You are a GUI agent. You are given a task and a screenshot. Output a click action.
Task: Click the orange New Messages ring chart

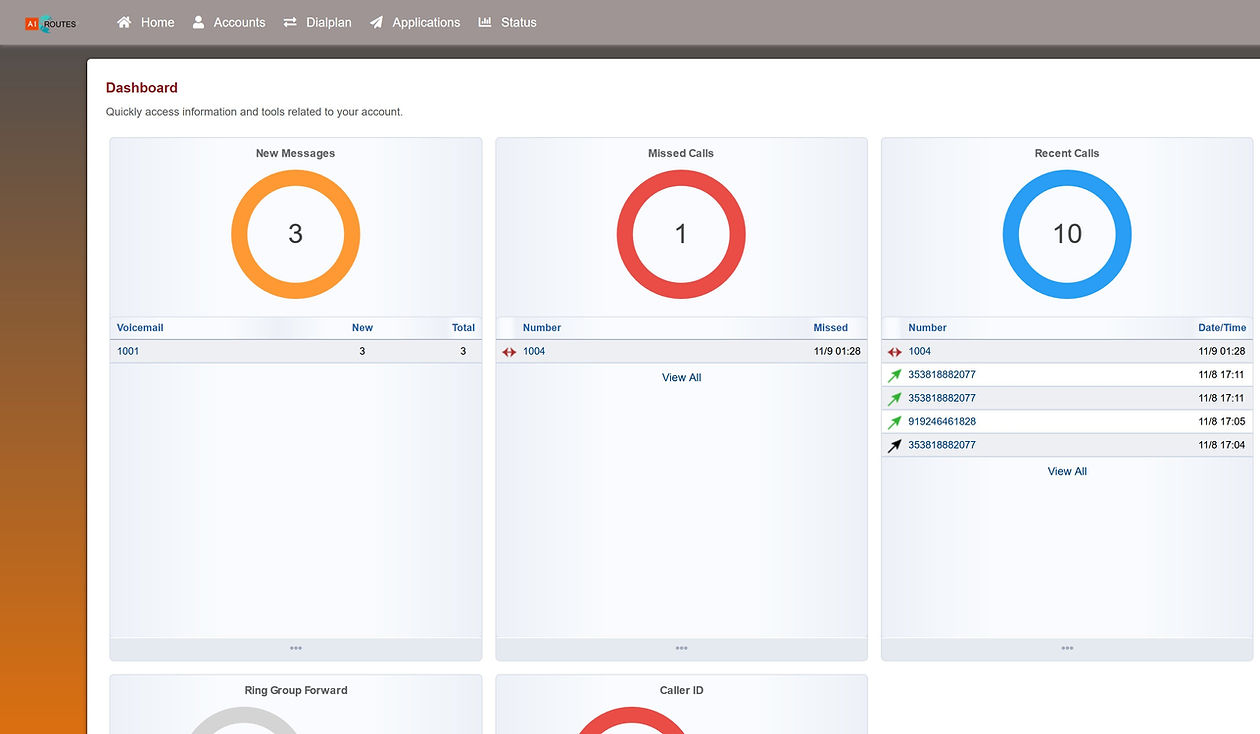click(295, 234)
